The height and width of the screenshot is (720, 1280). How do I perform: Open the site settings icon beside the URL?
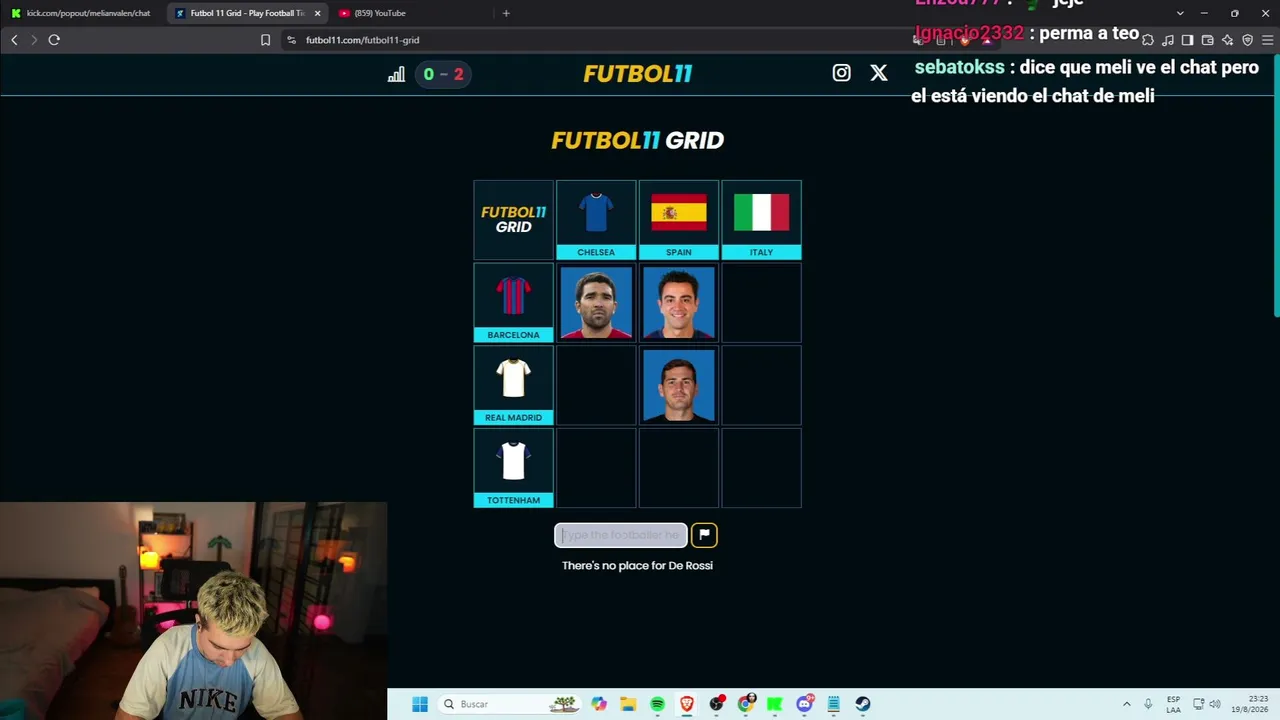tap(291, 40)
